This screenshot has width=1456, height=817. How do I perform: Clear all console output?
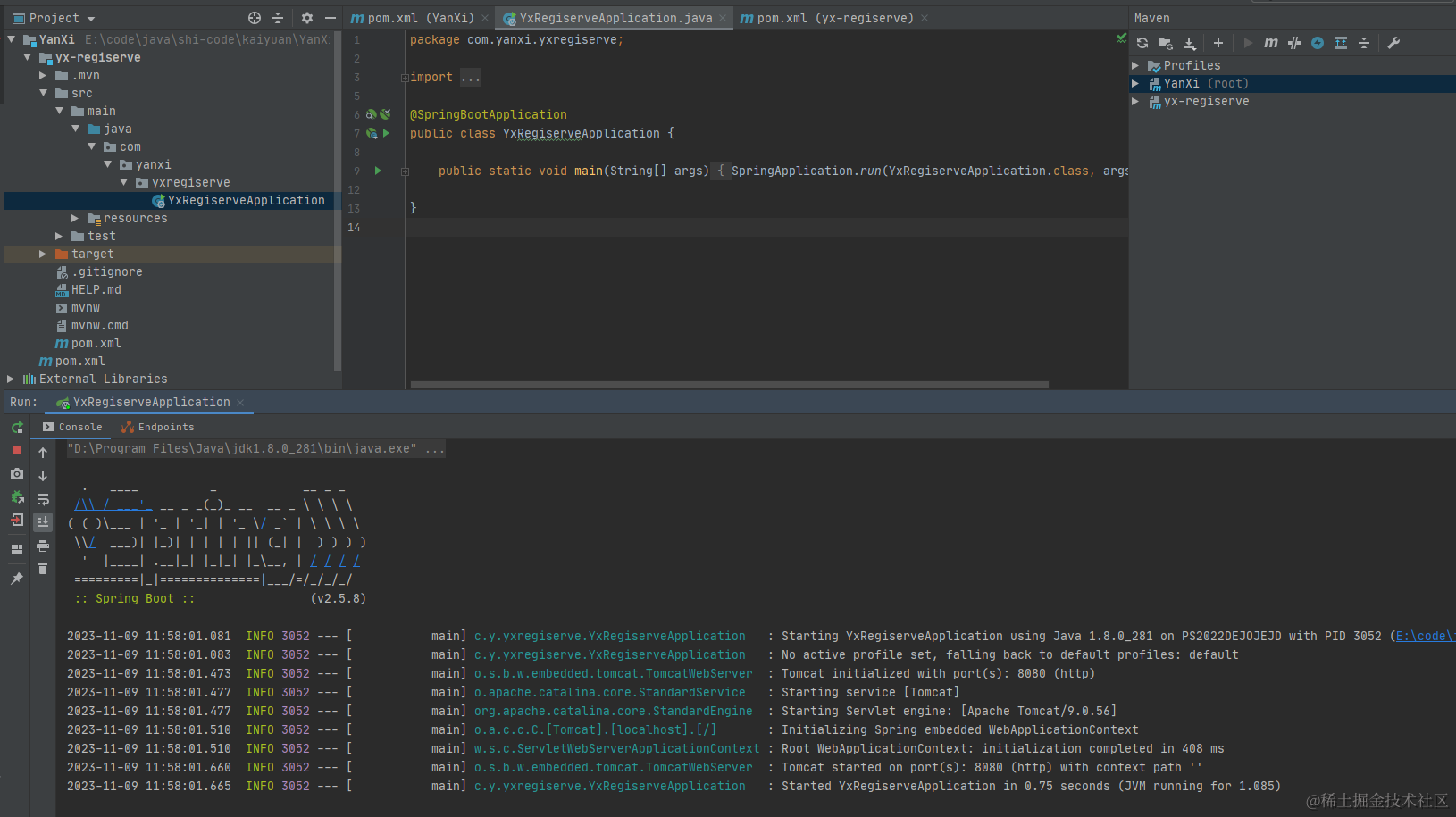[x=43, y=569]
